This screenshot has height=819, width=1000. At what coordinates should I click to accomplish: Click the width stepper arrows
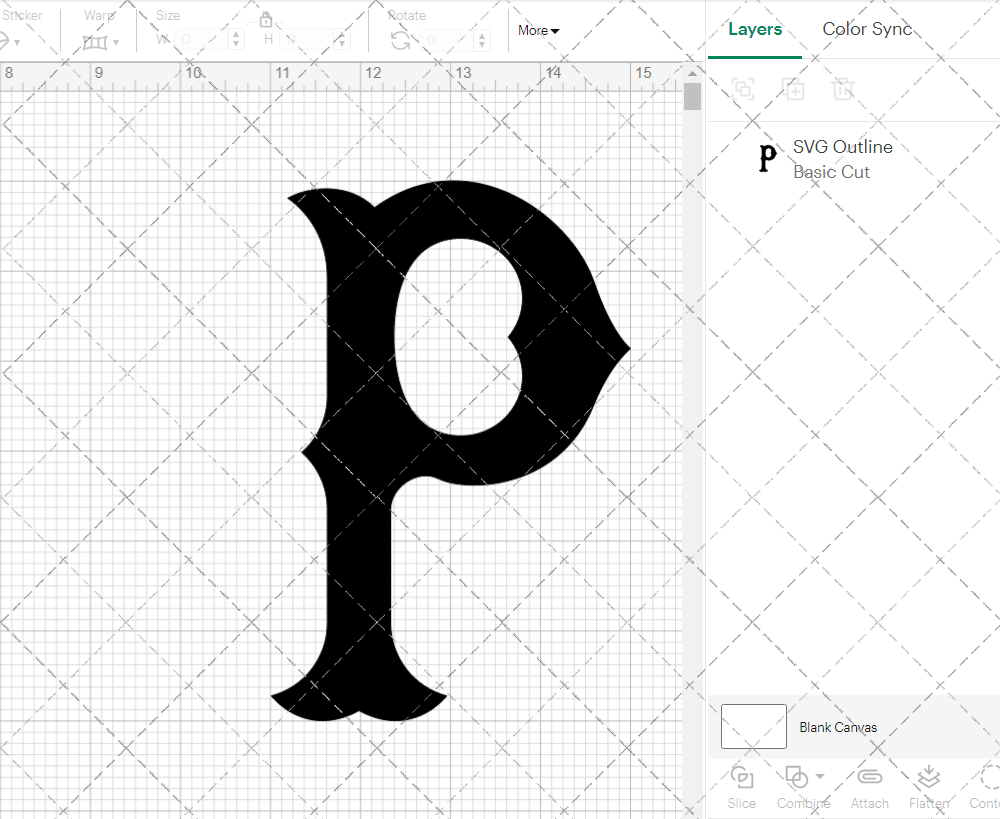point(236,40)
